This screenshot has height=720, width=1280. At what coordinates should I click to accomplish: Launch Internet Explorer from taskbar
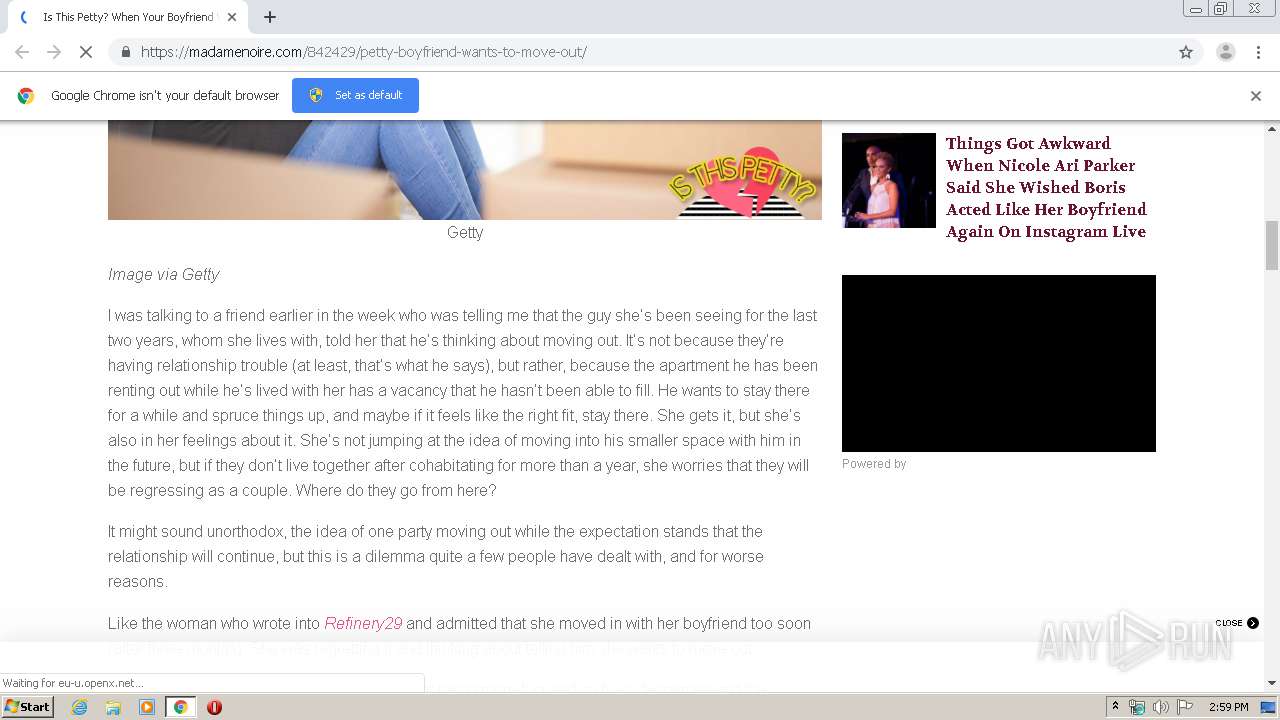click(x=80, y=707)
